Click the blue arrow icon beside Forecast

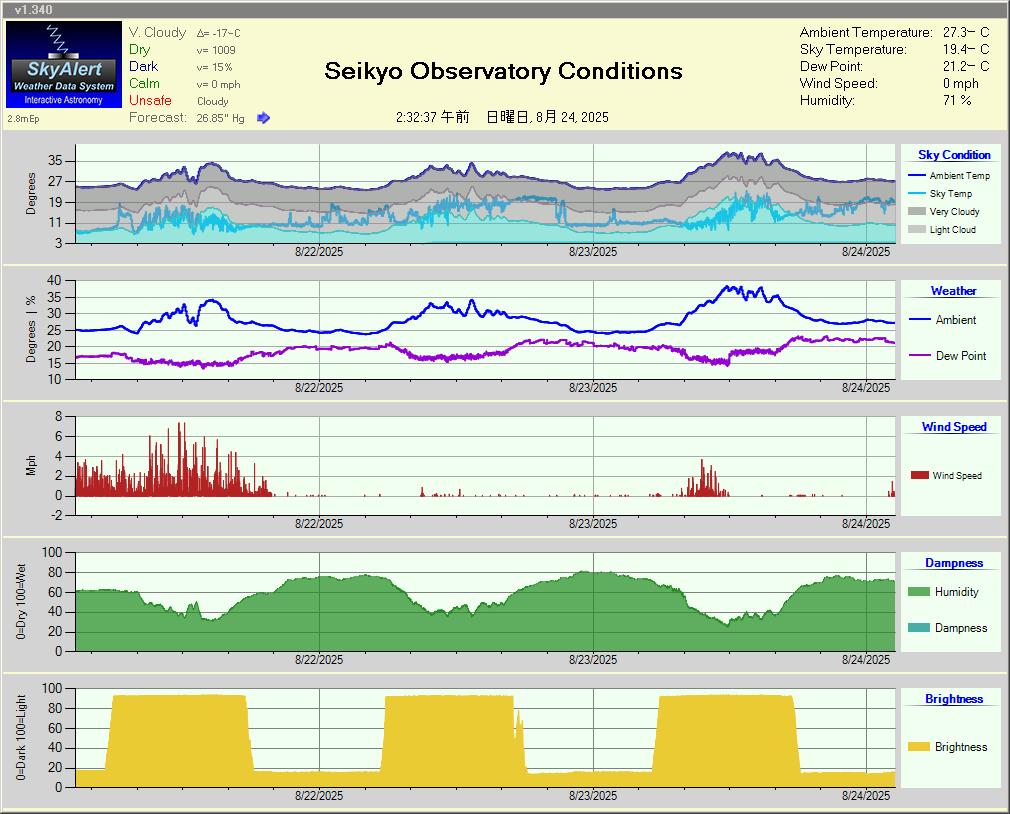pos(263,118)
